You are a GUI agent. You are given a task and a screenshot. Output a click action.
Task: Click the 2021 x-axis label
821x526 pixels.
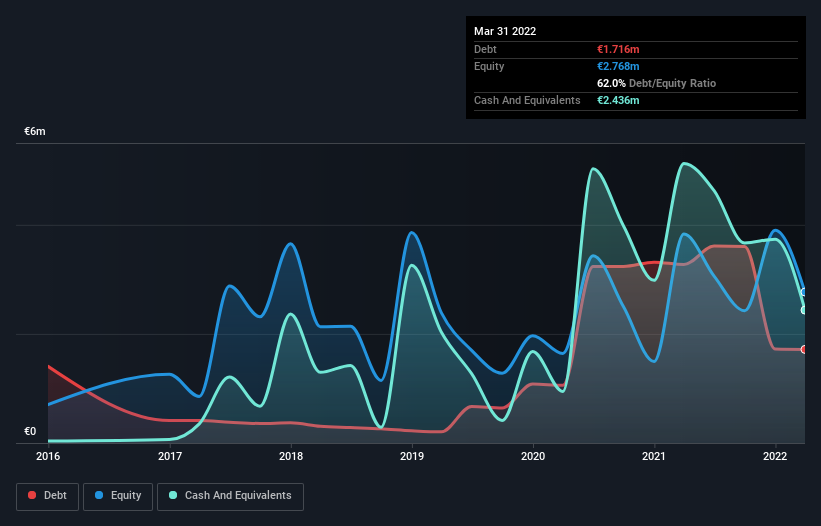coord(654,456)
